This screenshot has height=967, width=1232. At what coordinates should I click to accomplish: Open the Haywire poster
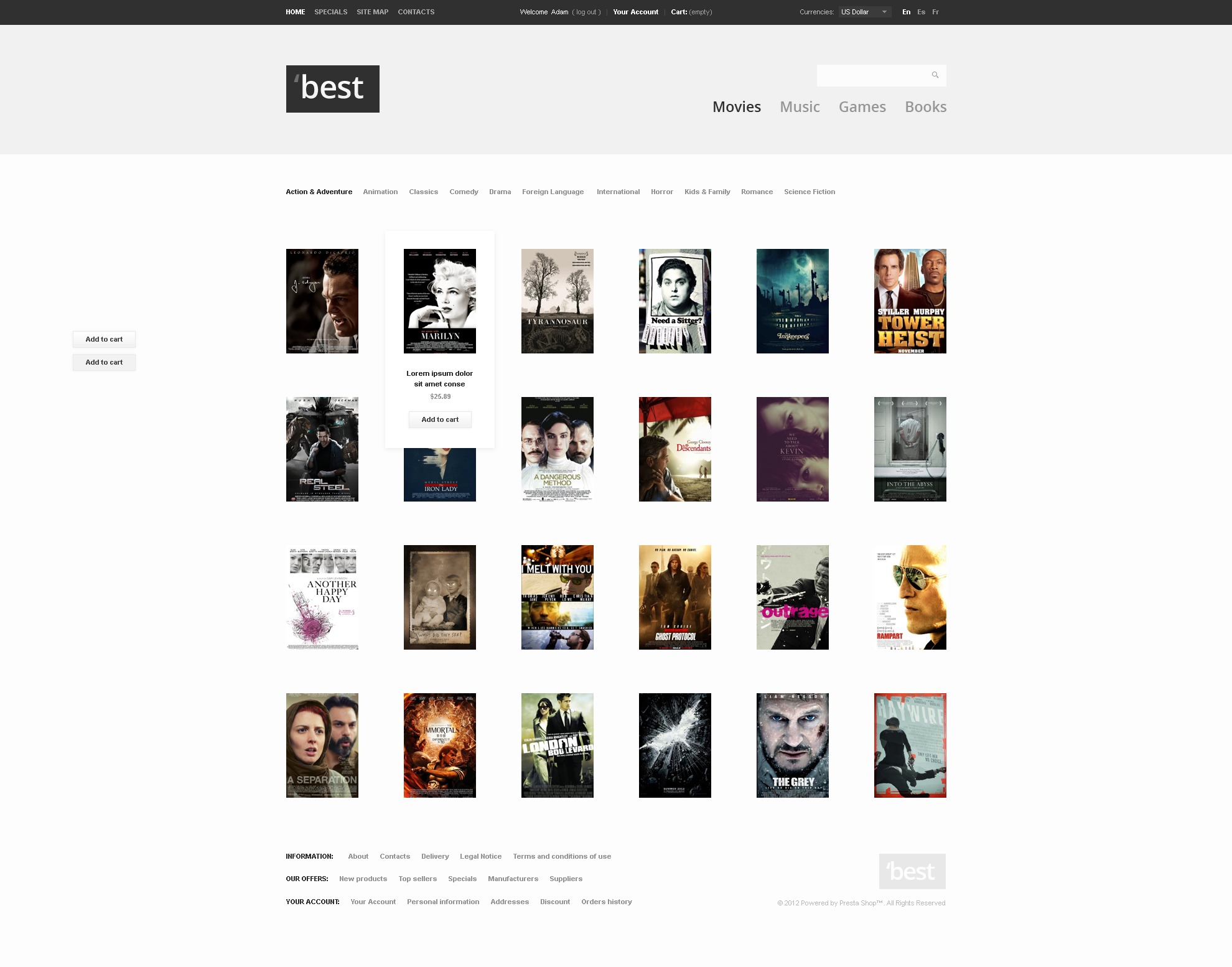point(910,745)
